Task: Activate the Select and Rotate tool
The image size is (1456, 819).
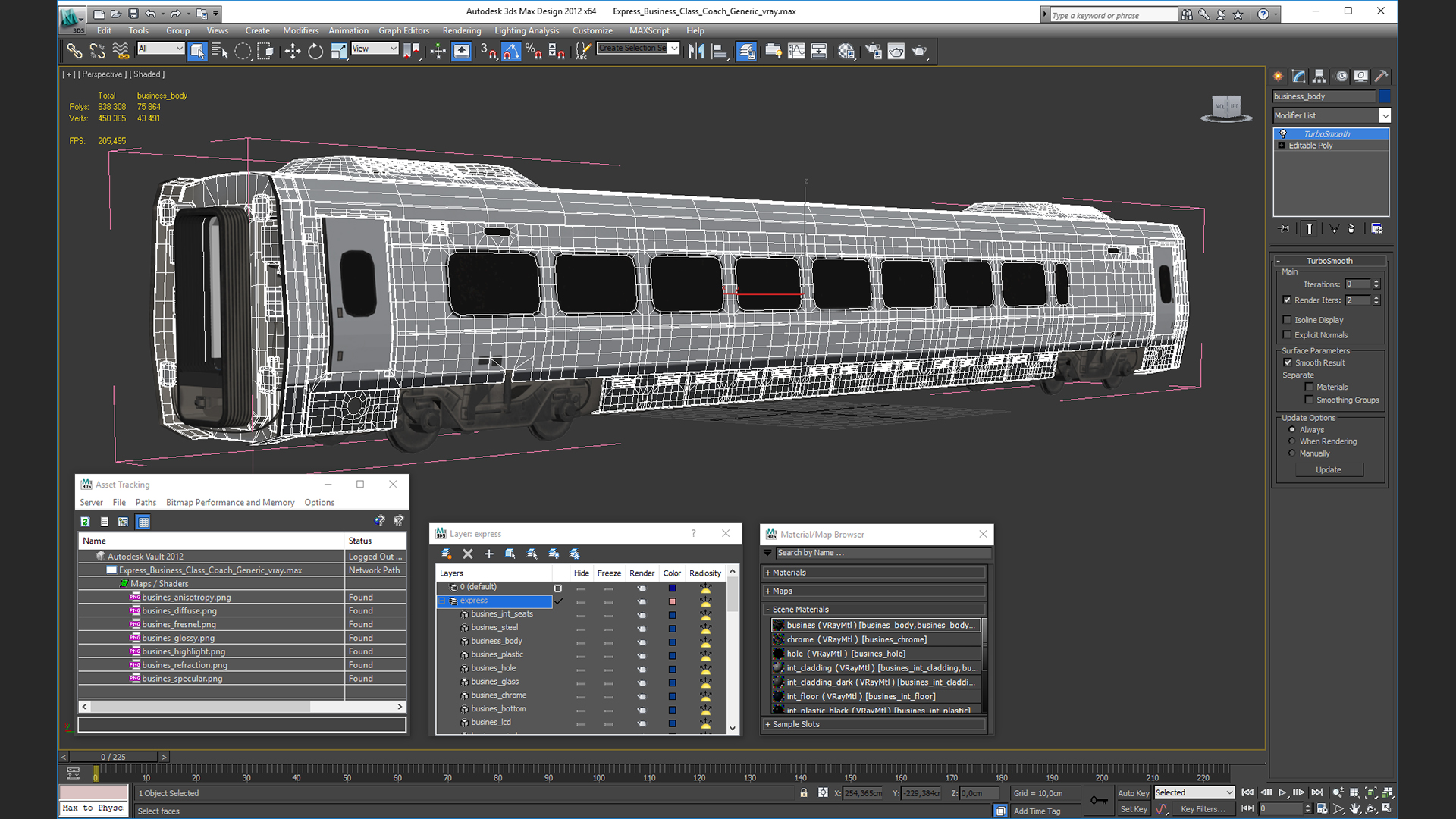Action: pos(315,51)
